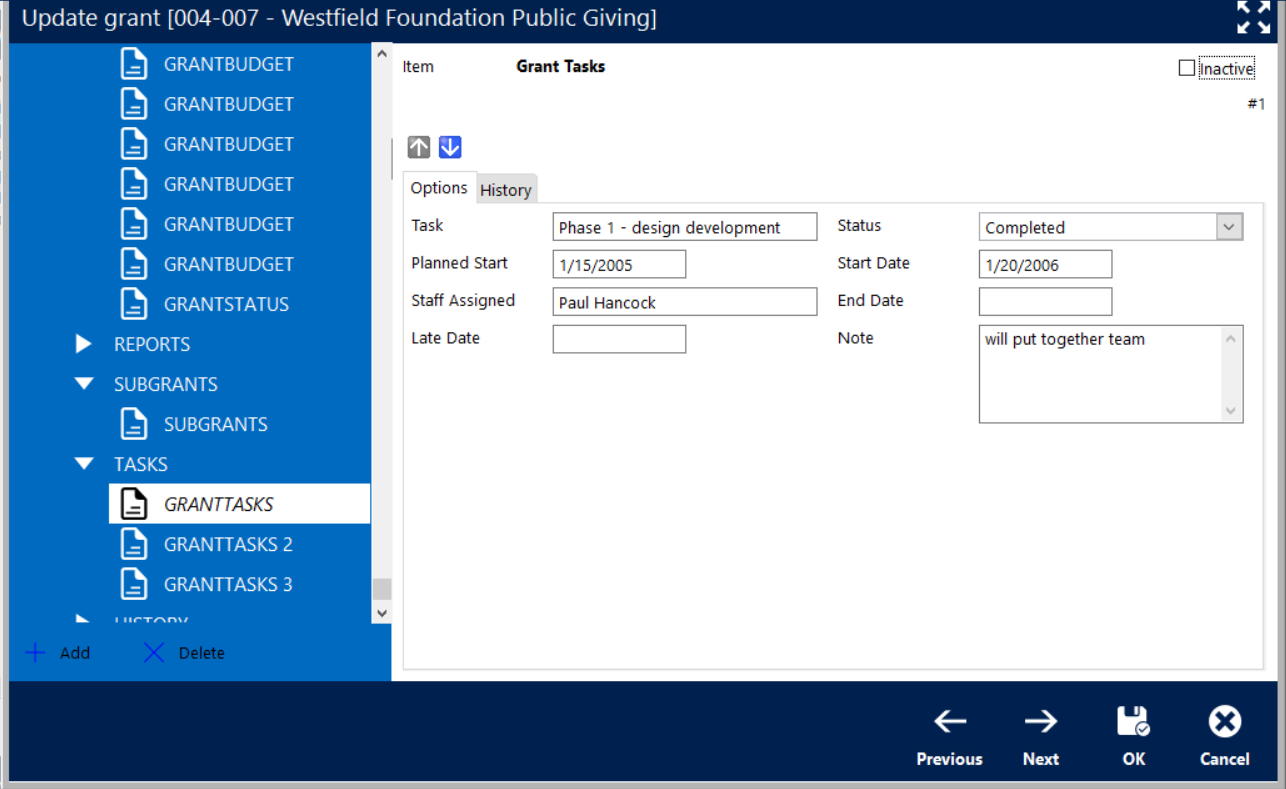Click the OK save icon
The width and height of the screenshot is (1286, 789).
[x=1133, y=722]
